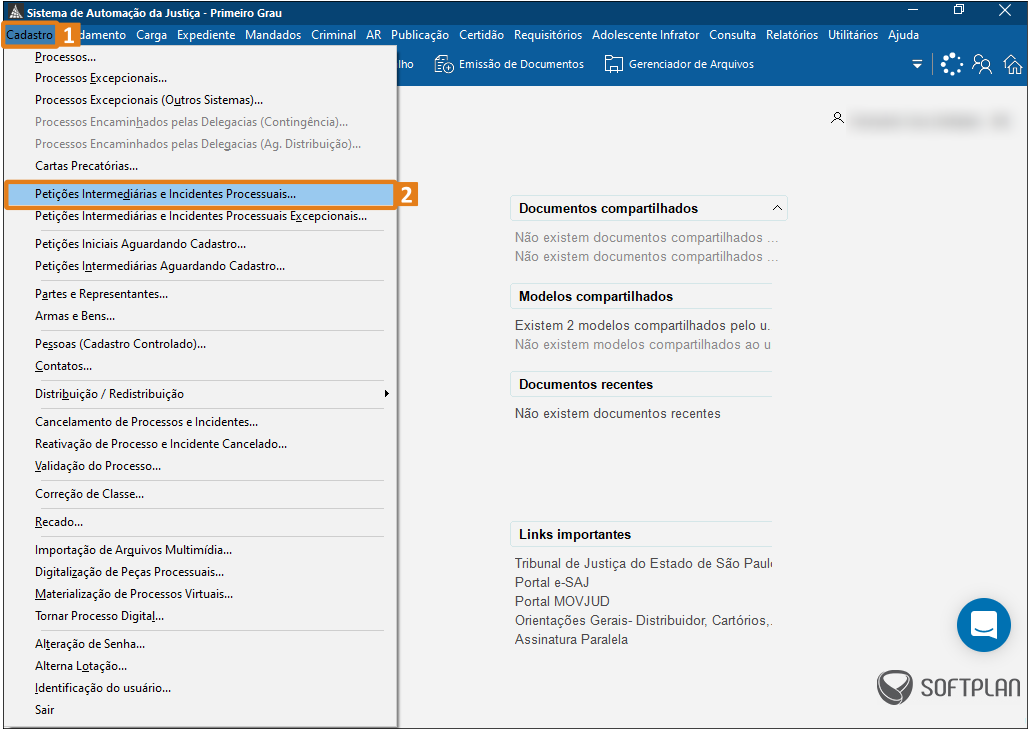Screen dimensions: 1029x730
Task: Click the user profile icon beside the name
Action: pos(837,118)
